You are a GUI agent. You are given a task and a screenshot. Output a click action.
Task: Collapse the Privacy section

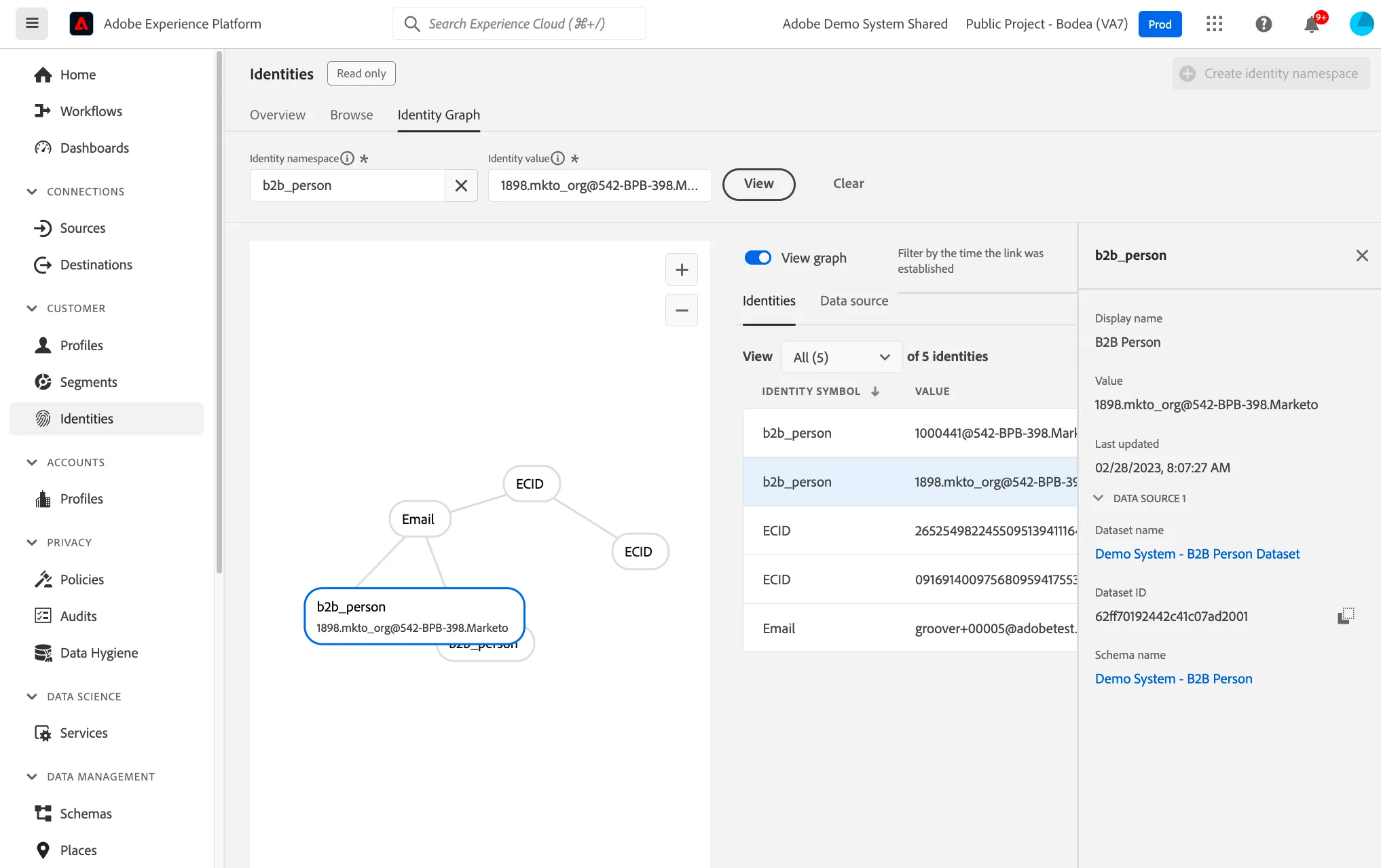[x=32, y=543]
